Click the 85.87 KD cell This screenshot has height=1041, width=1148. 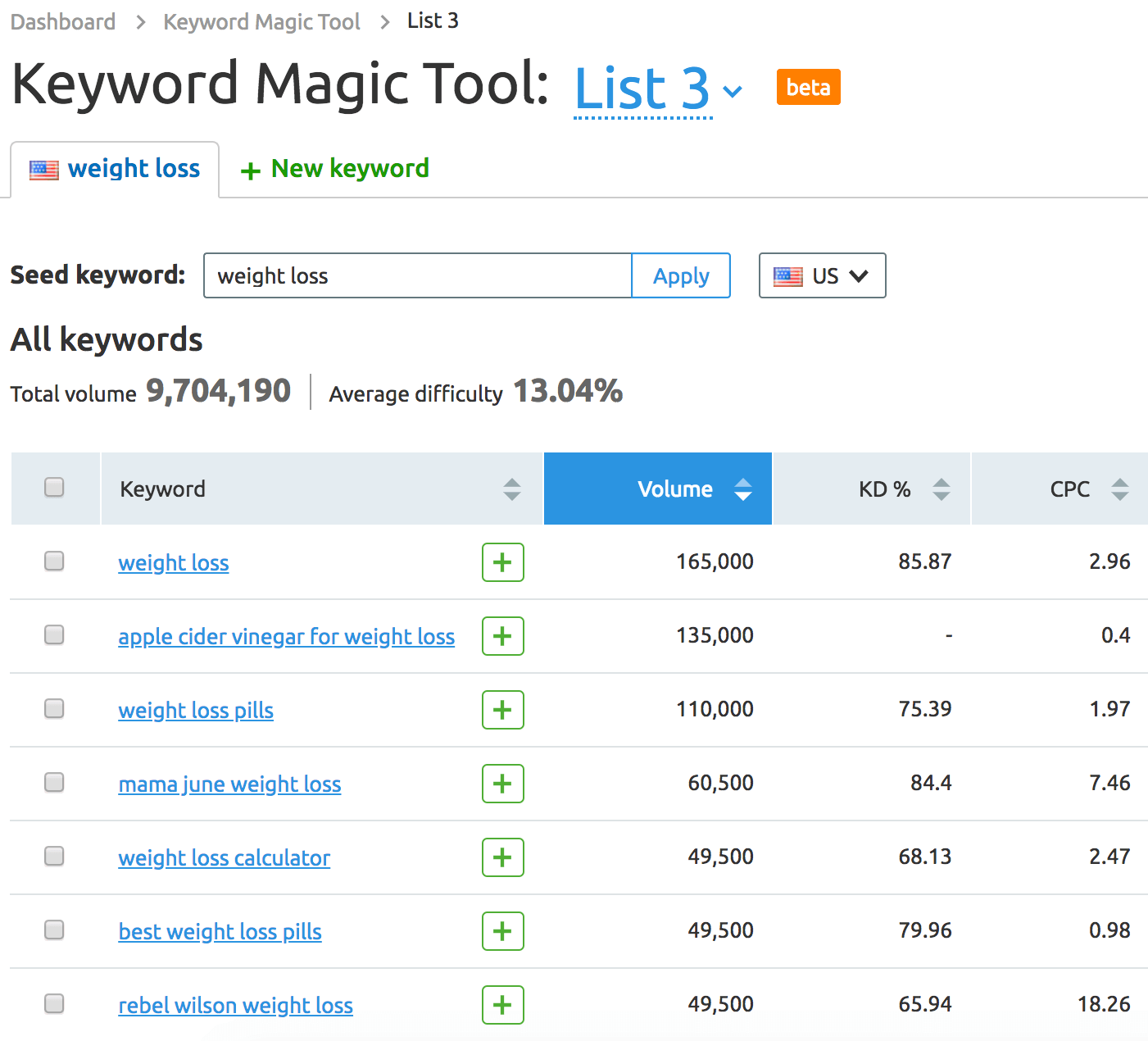[925, 561]
